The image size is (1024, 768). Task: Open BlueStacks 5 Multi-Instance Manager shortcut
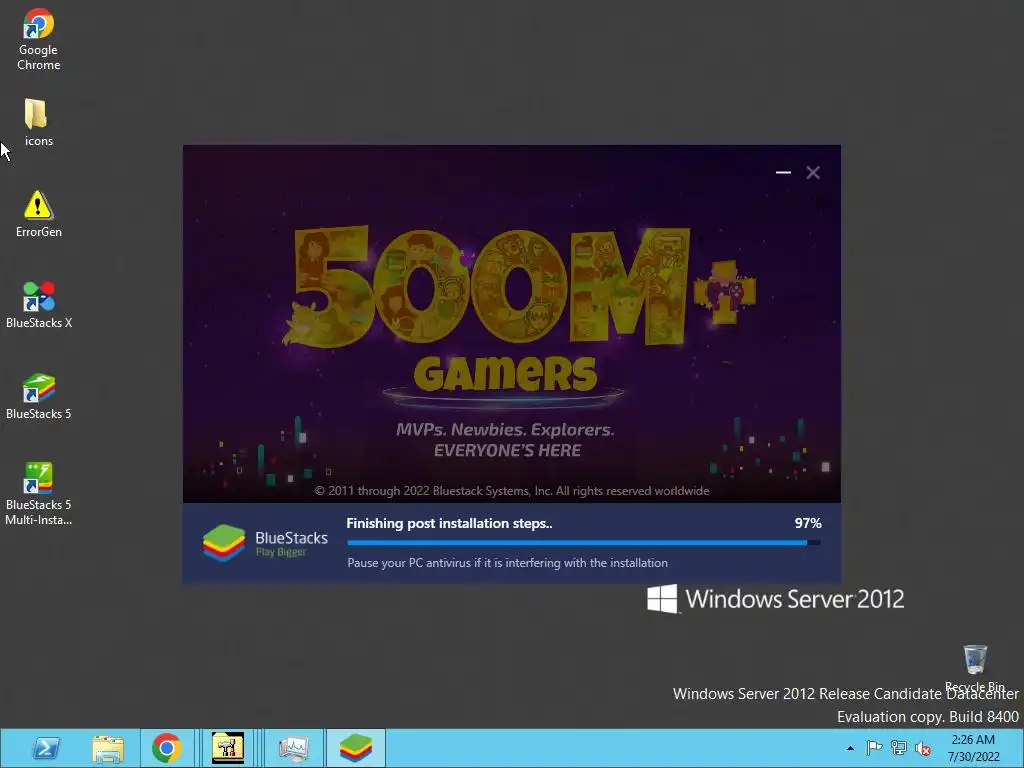(x=39, y=494)
